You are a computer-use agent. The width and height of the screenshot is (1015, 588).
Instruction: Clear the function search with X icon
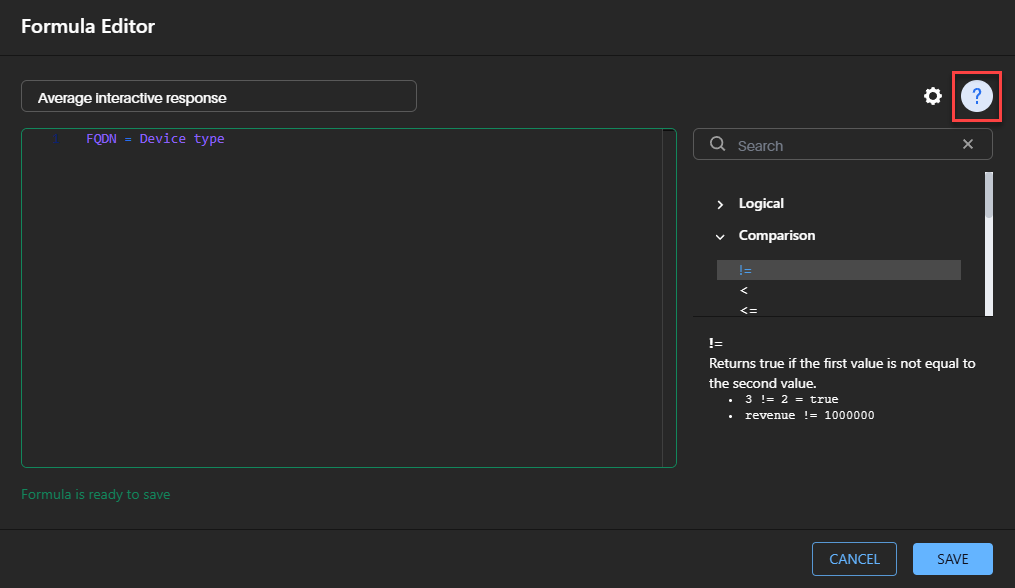click(968, 144)
